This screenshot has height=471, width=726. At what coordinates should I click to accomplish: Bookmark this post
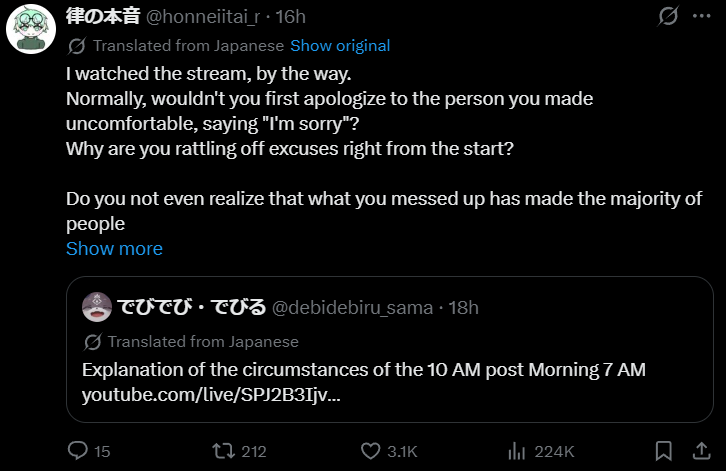click(x=662, y=451)
